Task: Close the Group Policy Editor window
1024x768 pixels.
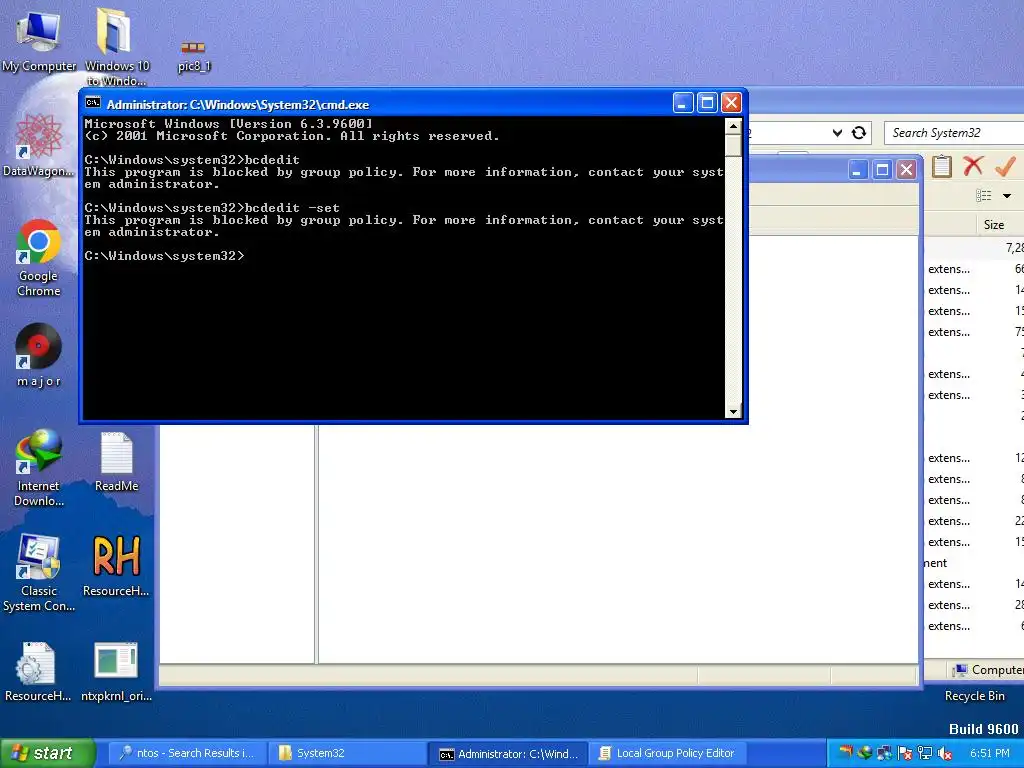Action: click(906, 170)
